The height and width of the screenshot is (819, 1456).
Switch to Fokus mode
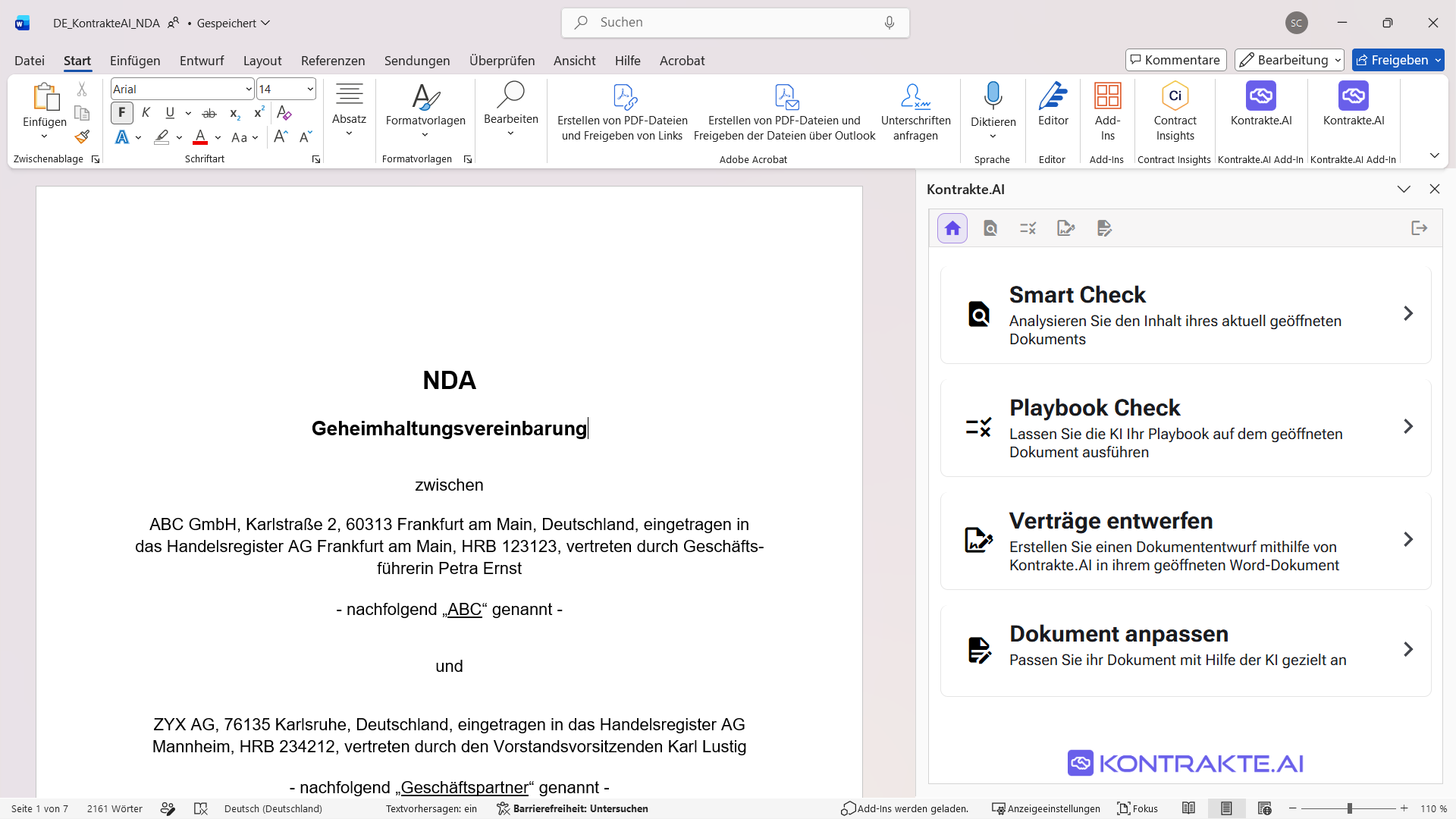[1137, 808]
